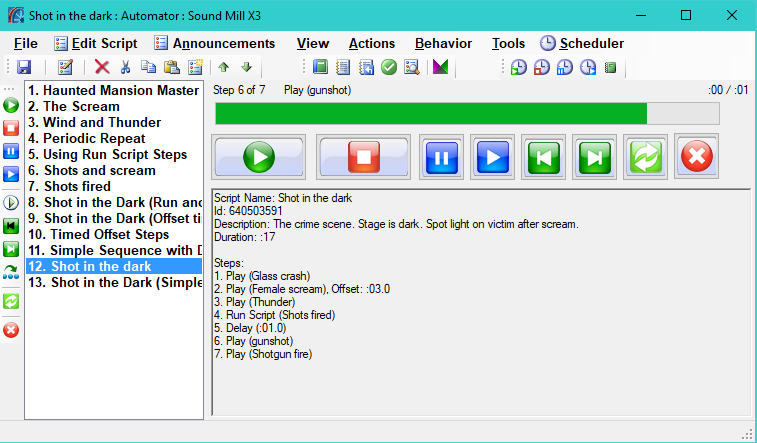Click the red stop icon in the left sidebar
Image resolution: width=757 pixels, height=443 pixels.
click(11, 128)
